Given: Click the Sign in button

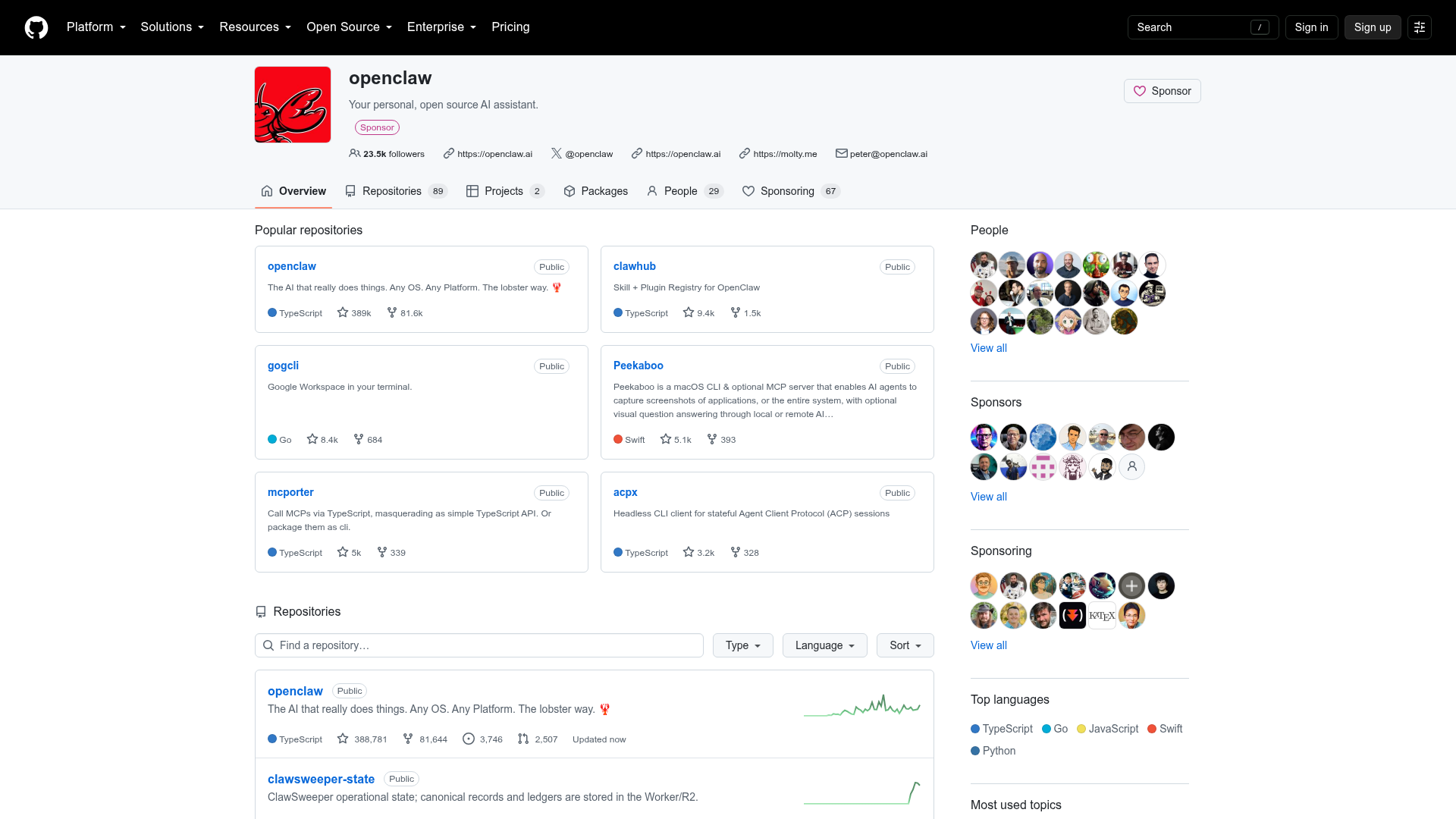Looking at the screenshot, I should tap(1311, 27).
